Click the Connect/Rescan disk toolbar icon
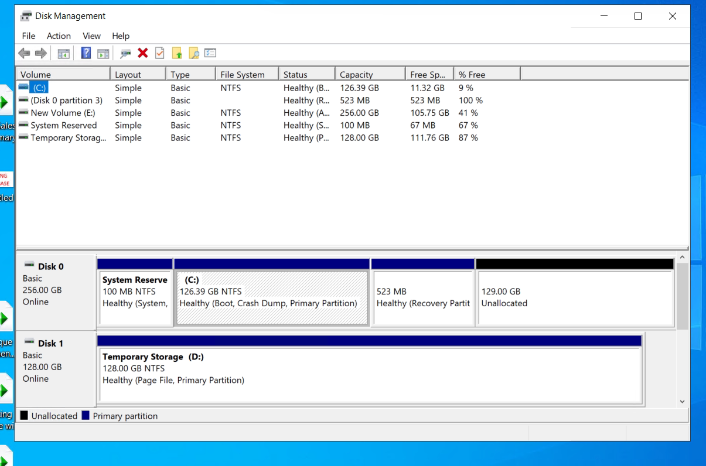The height and width of the screenshot is (466, 706). tap(125, 54)
